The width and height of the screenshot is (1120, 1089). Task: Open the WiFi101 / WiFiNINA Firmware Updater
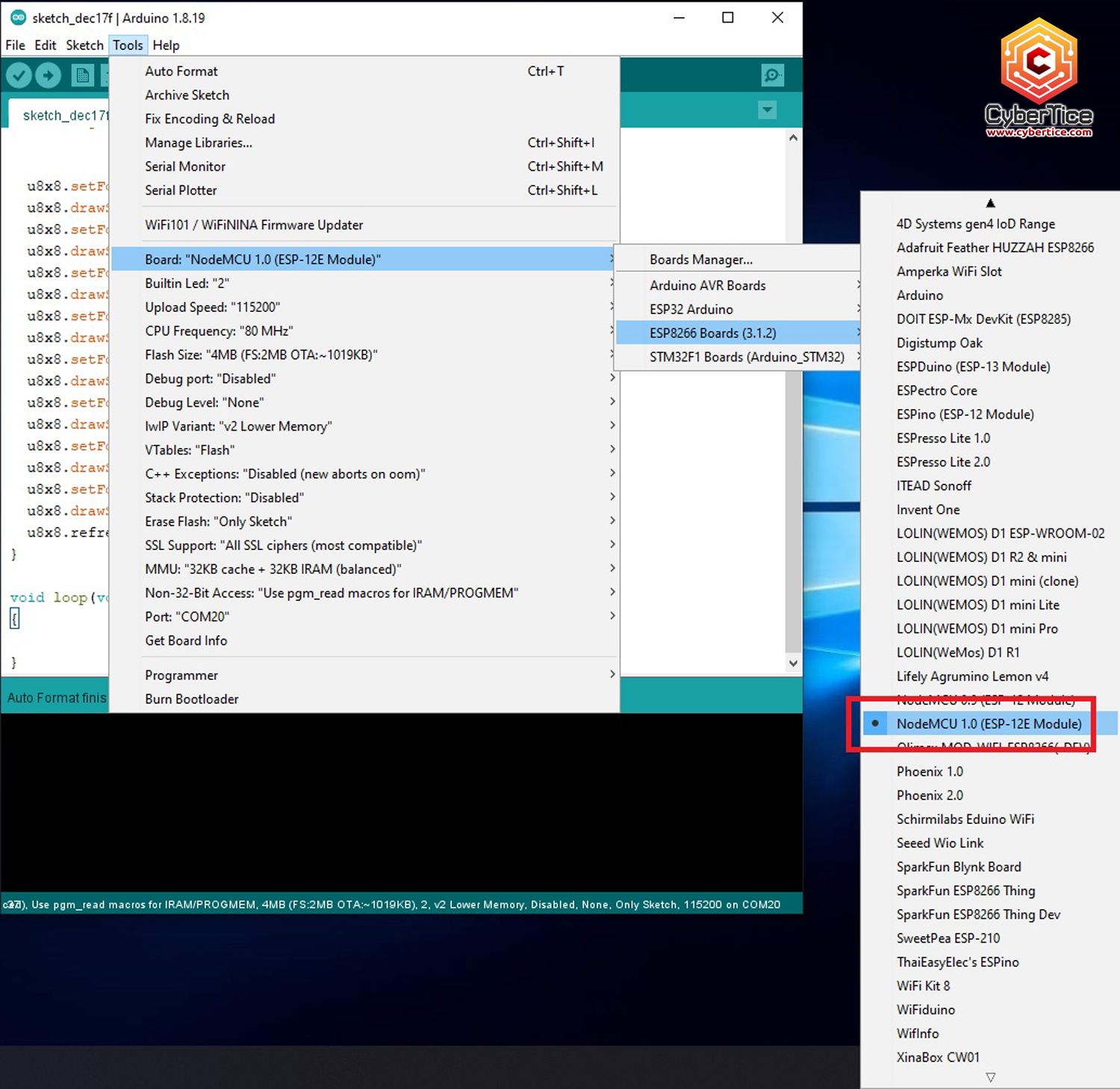254,225
